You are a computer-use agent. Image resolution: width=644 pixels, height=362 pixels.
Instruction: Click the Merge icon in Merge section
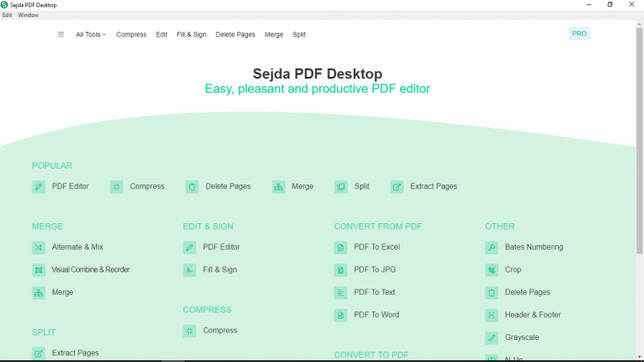tap(39, 293)
